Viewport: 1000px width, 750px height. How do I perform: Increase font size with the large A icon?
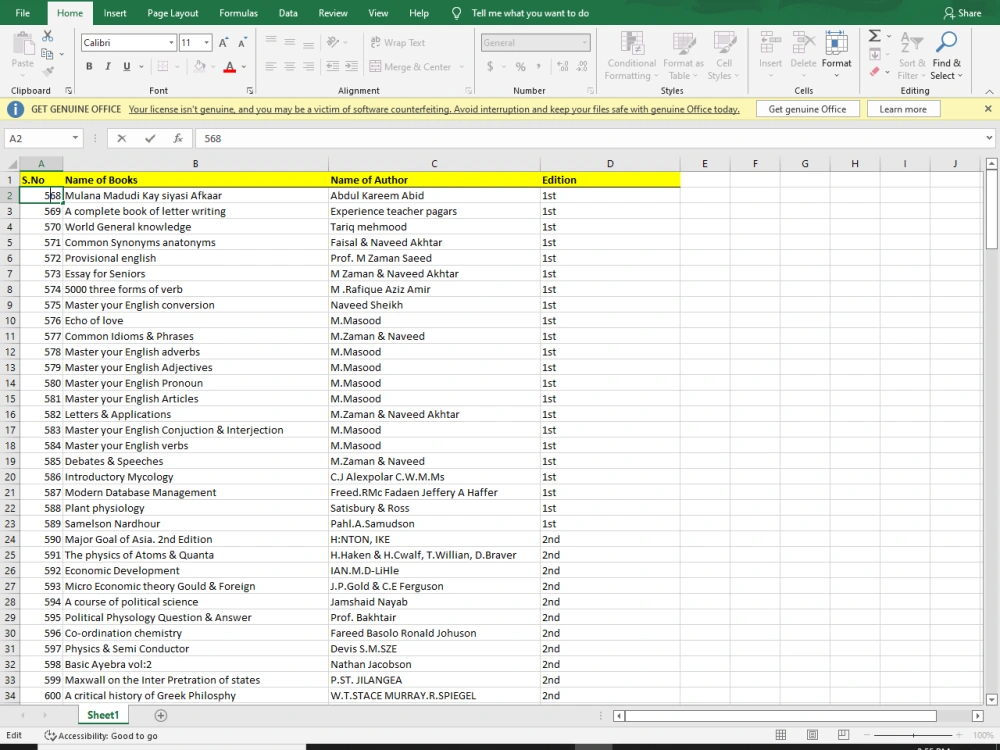coord(223,43)
